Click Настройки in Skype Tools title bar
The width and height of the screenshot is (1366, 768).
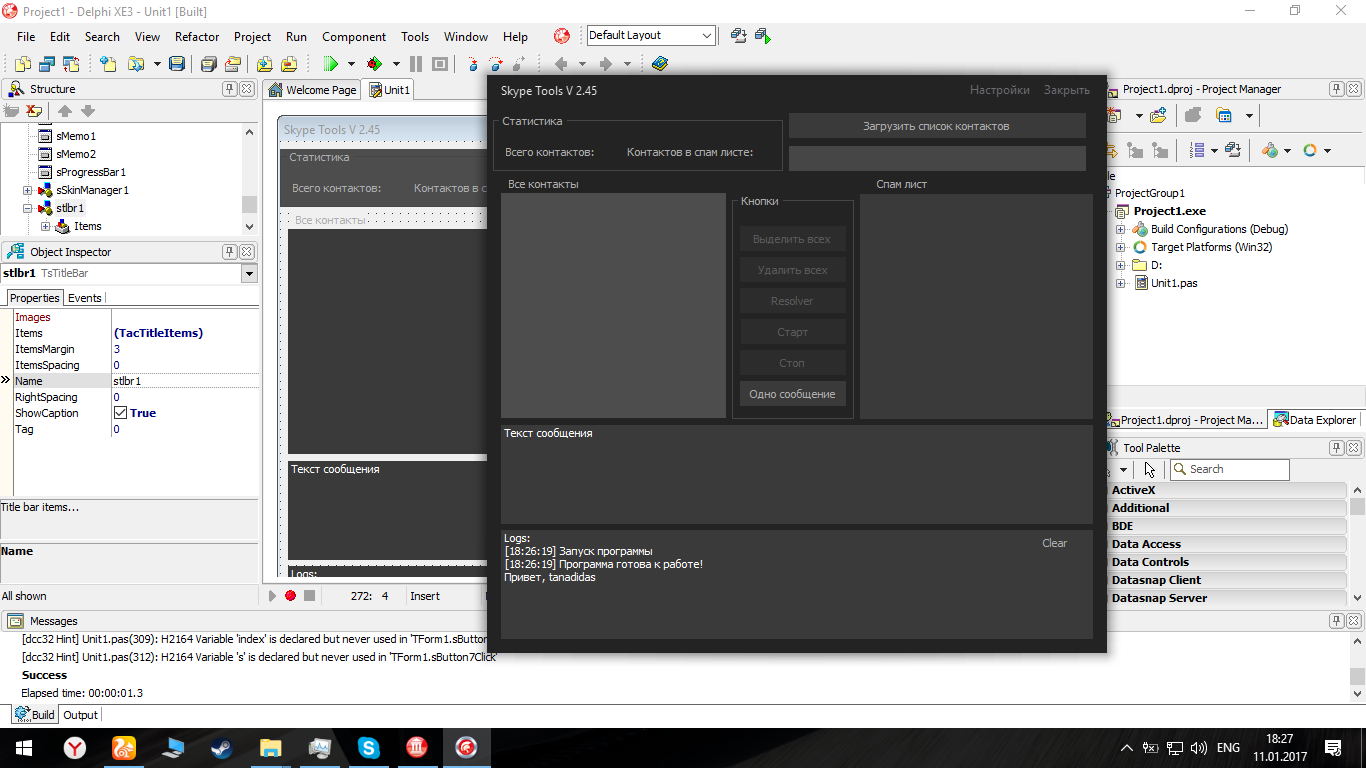pyautogui.click(x=1000, y=90)
